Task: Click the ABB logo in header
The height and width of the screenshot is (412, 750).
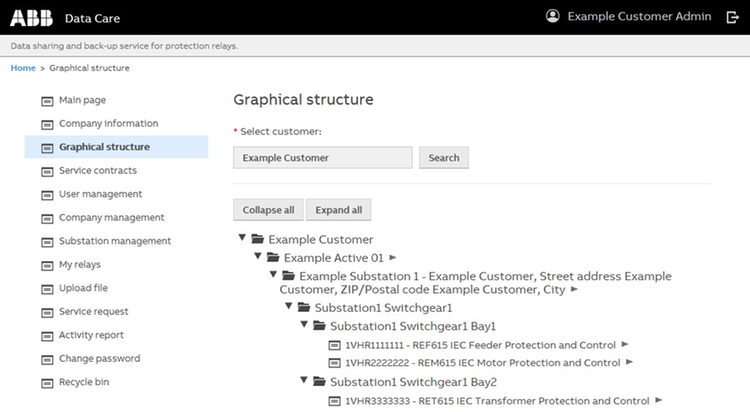Action: click(x=32, y=18)
